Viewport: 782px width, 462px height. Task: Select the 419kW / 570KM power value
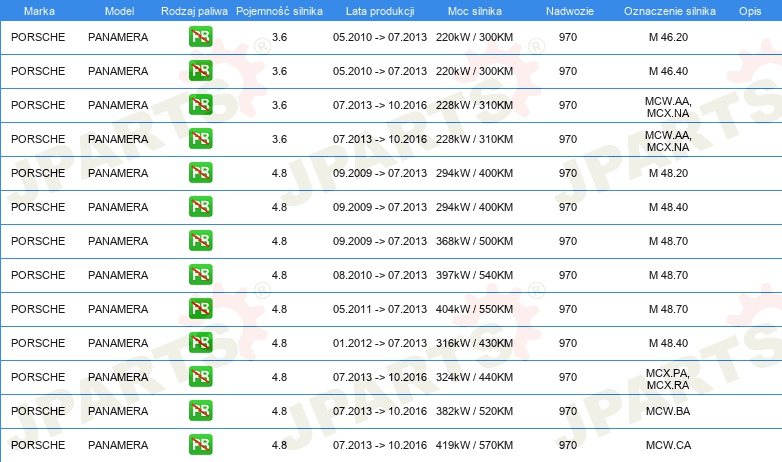point(474,445)
